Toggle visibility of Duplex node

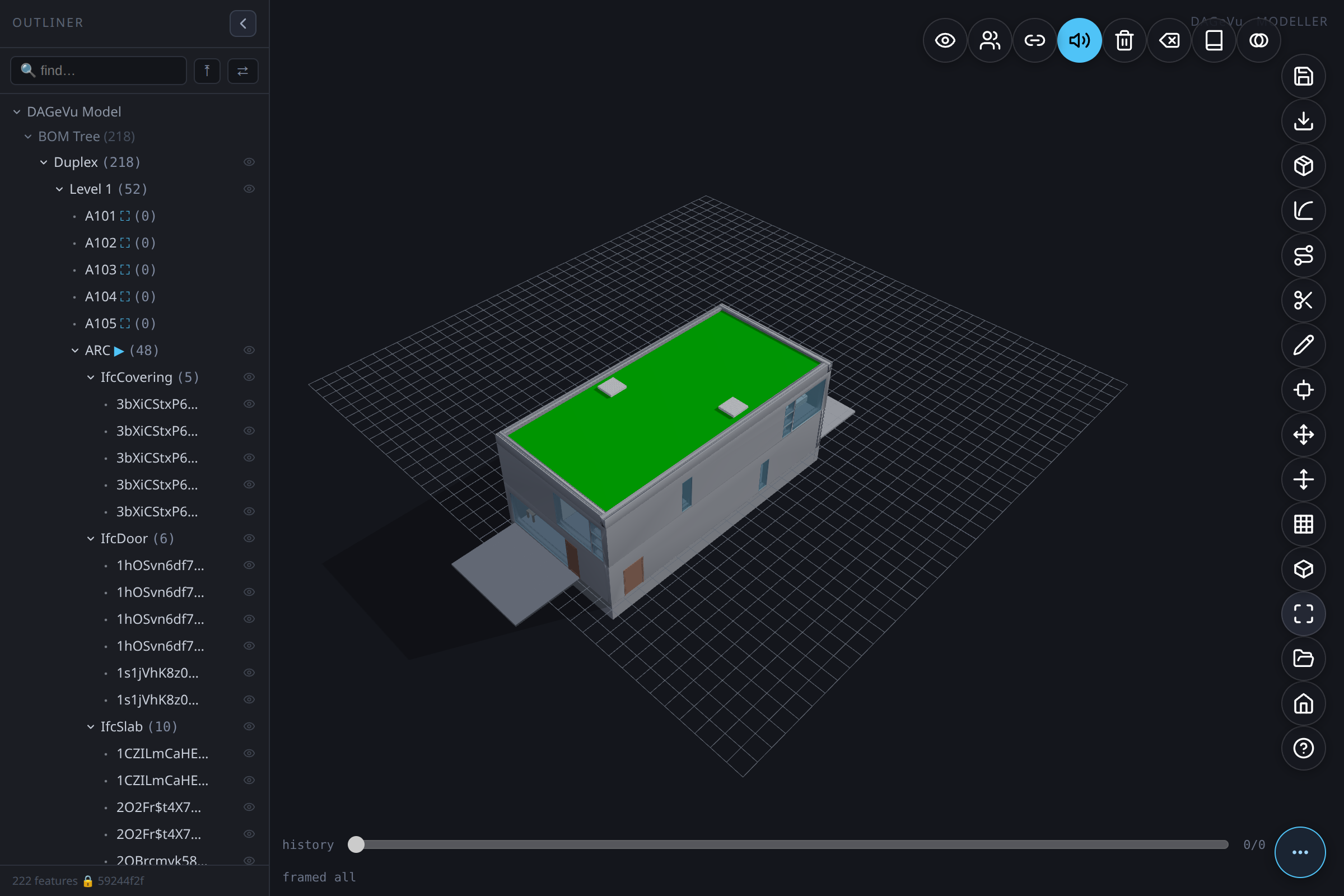click(x=249, y=162)
